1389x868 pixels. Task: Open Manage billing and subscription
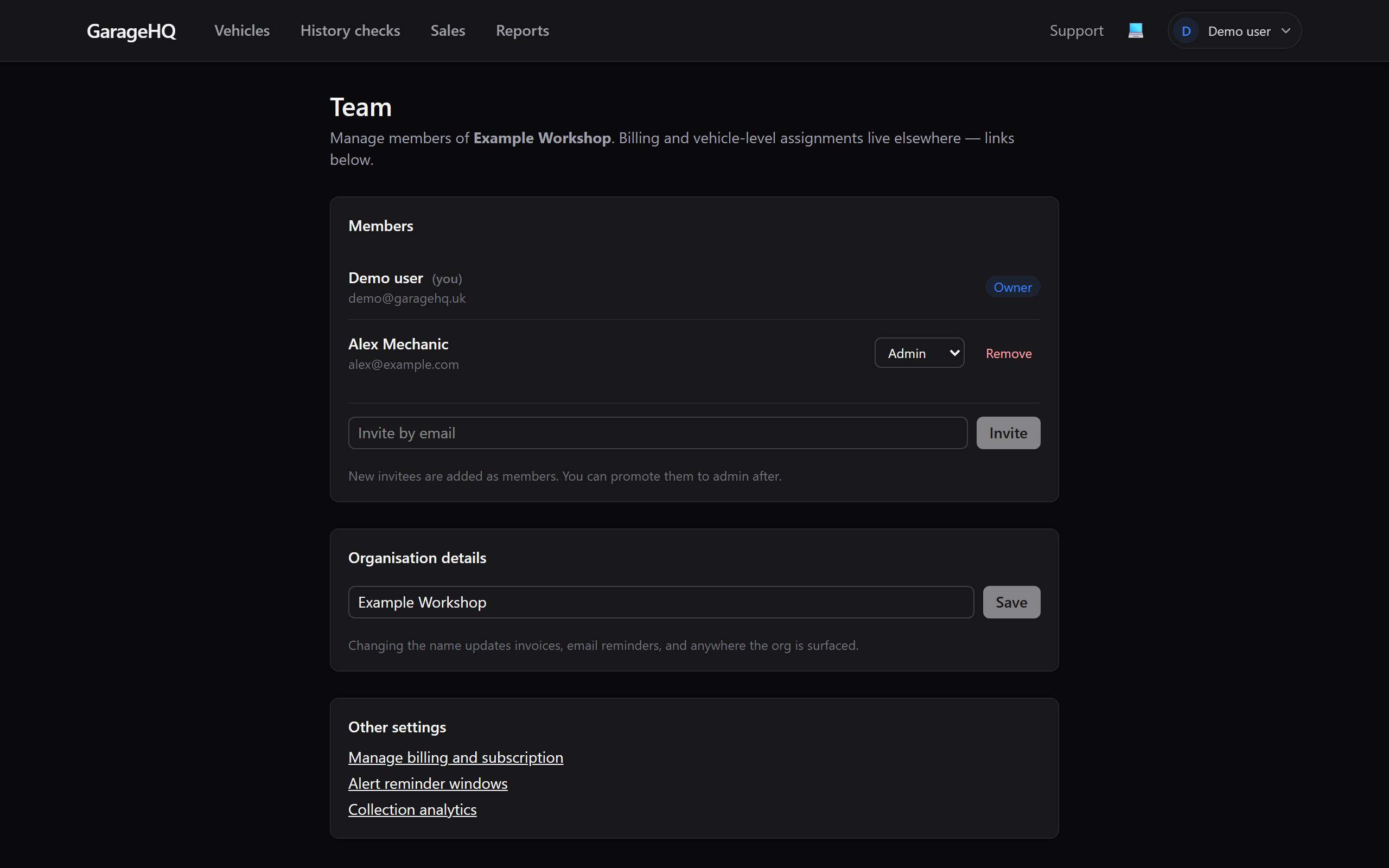click(456, 757)
